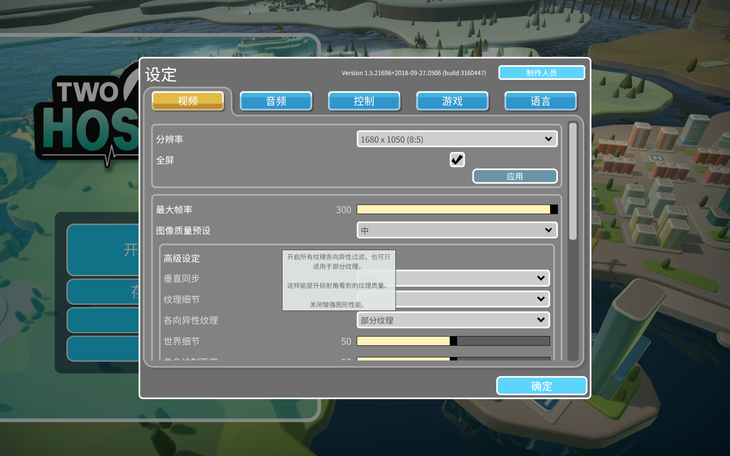Open the 音频 settings tab

coord(276,101)
